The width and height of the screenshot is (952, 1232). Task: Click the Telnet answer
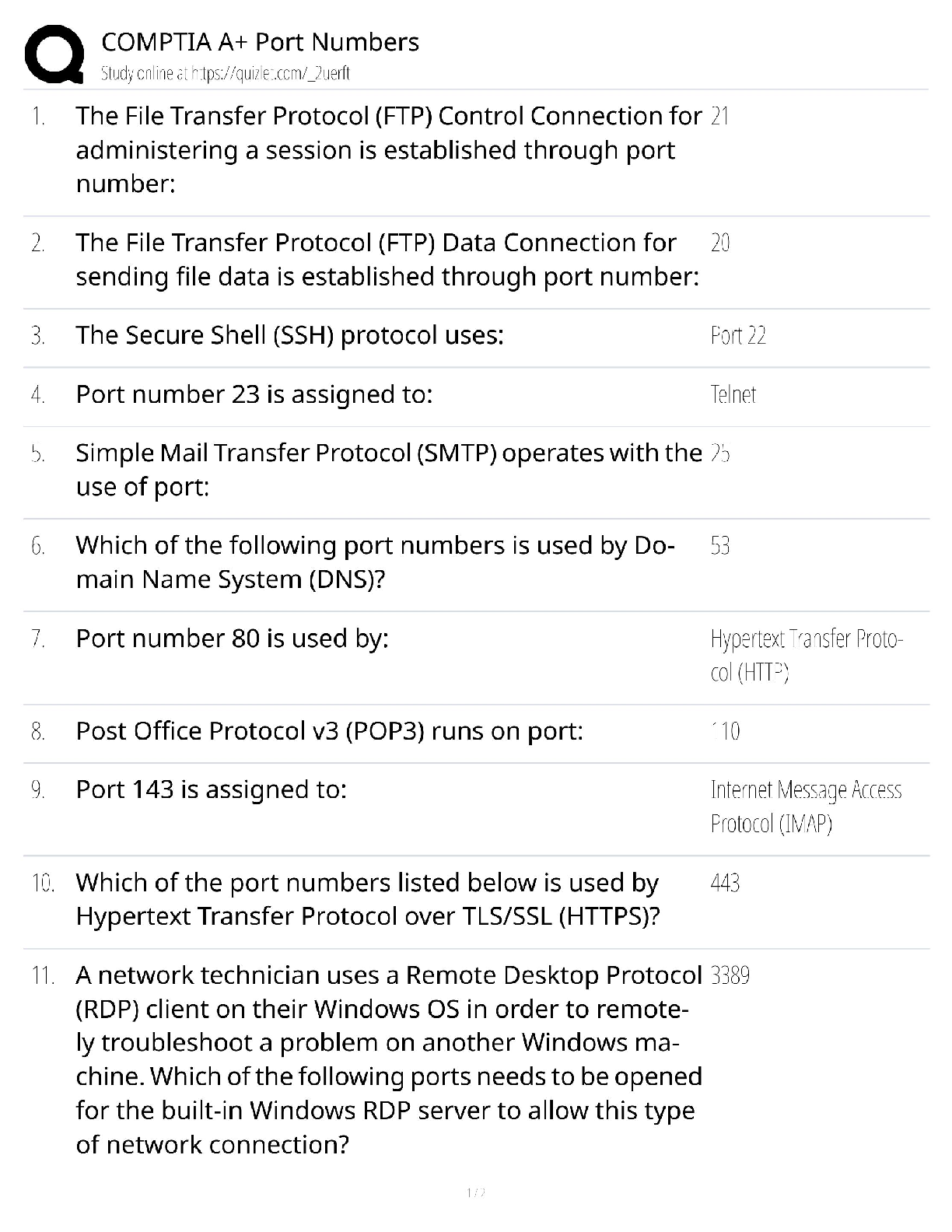pos(733,395)
